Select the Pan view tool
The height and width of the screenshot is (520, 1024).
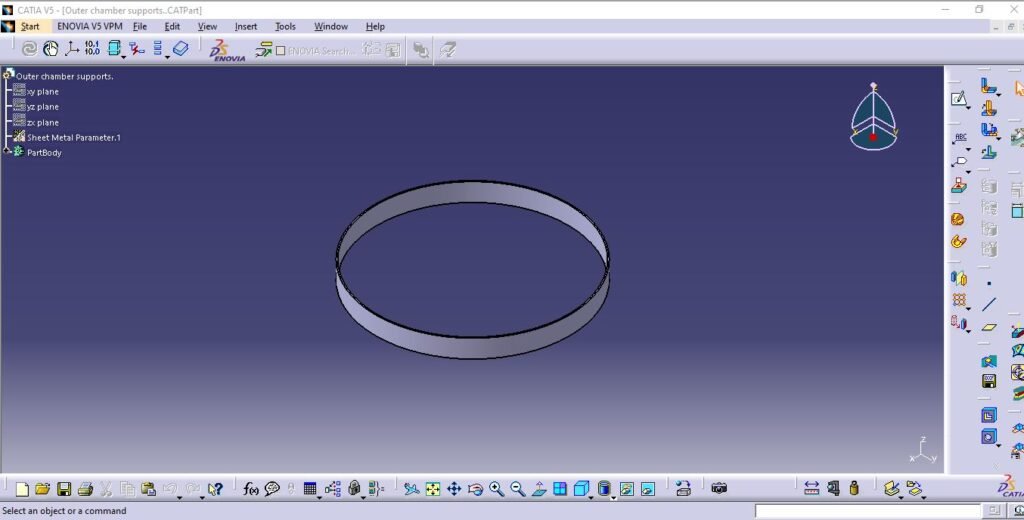click(x=454, y=489)
